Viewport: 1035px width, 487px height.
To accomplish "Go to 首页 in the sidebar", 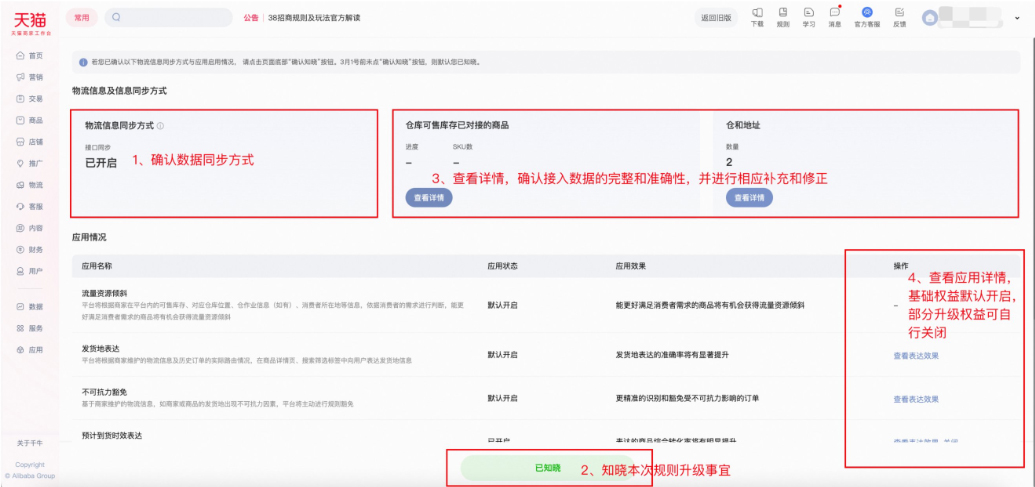I will 30,55.
